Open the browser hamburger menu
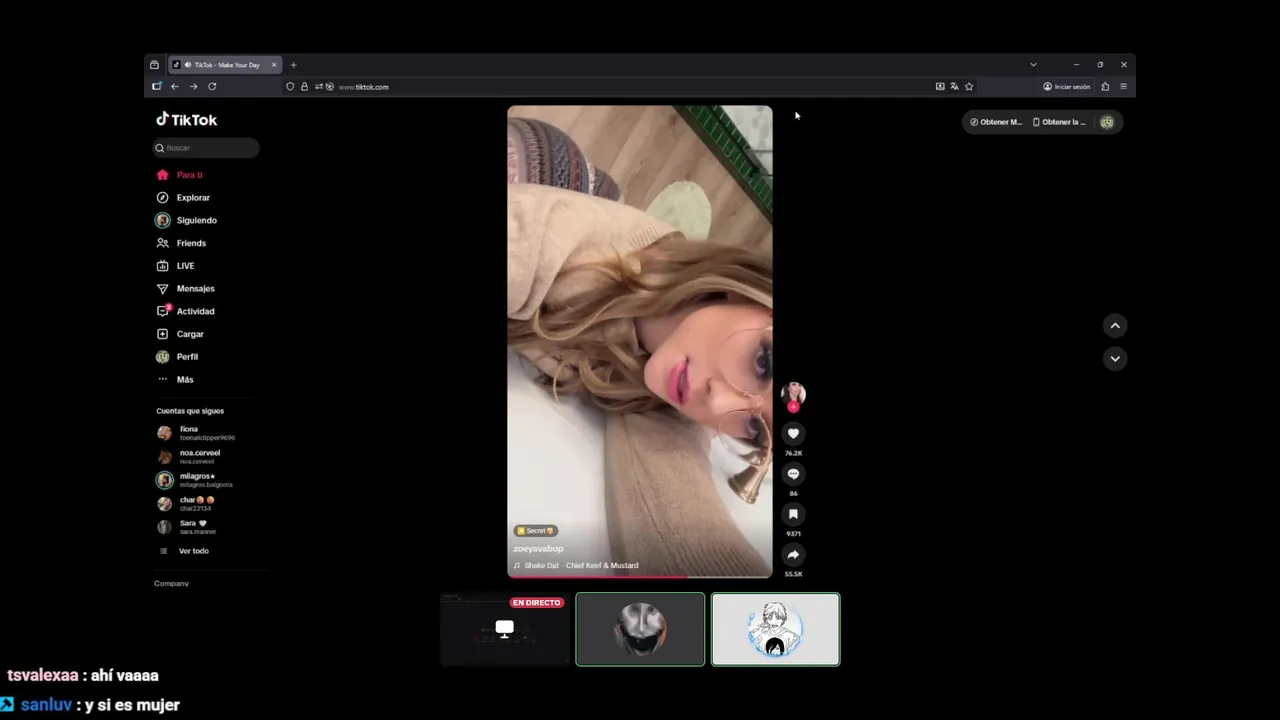This screenshot has height=720, width=1280. tap(1123, 87)
